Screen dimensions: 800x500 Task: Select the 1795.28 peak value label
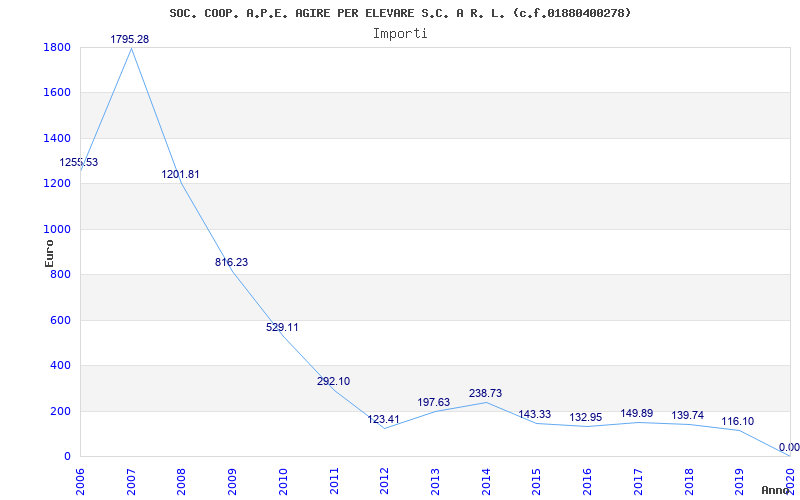tap(130, 39)
